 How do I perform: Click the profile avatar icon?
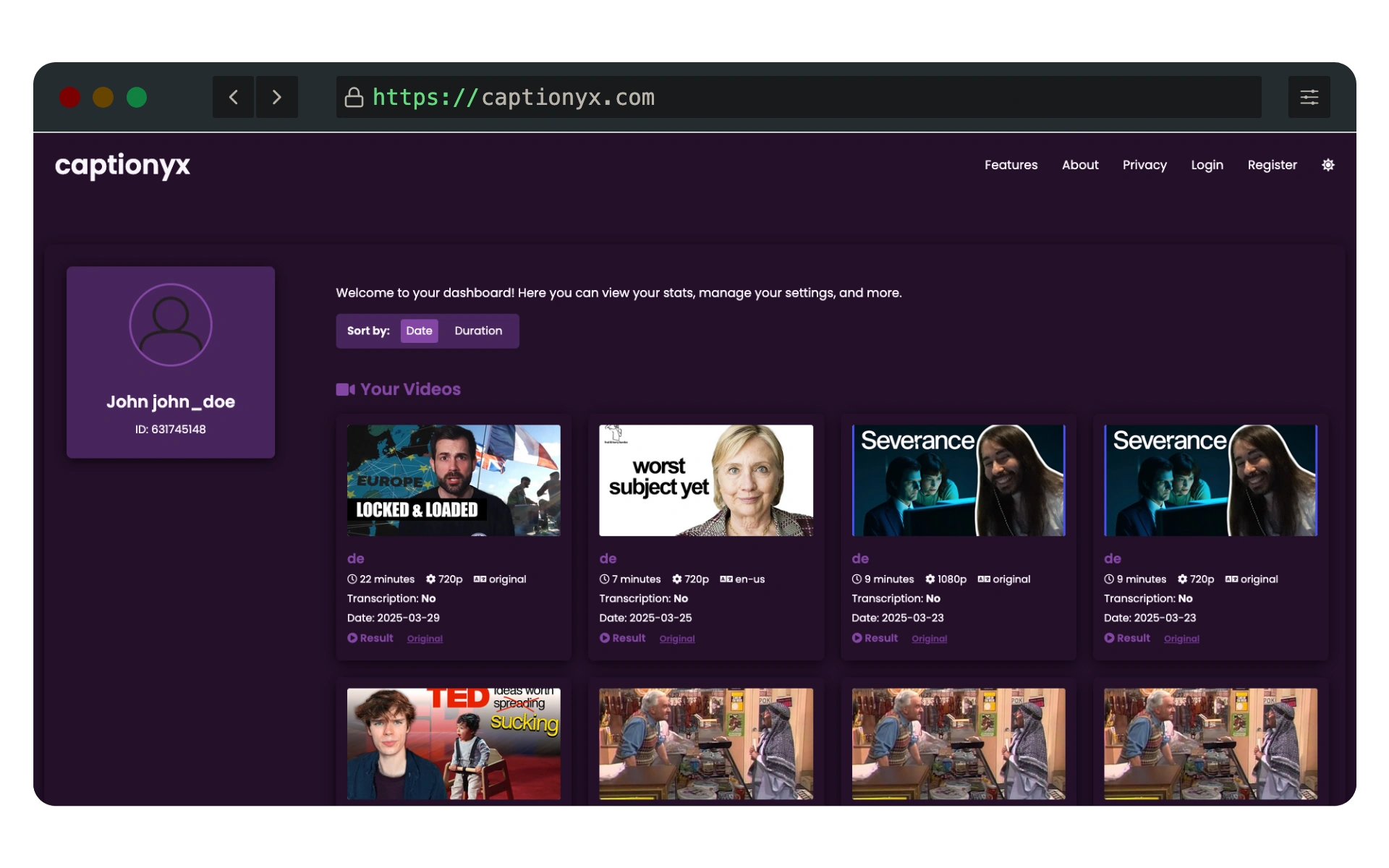tap(171, 325)
